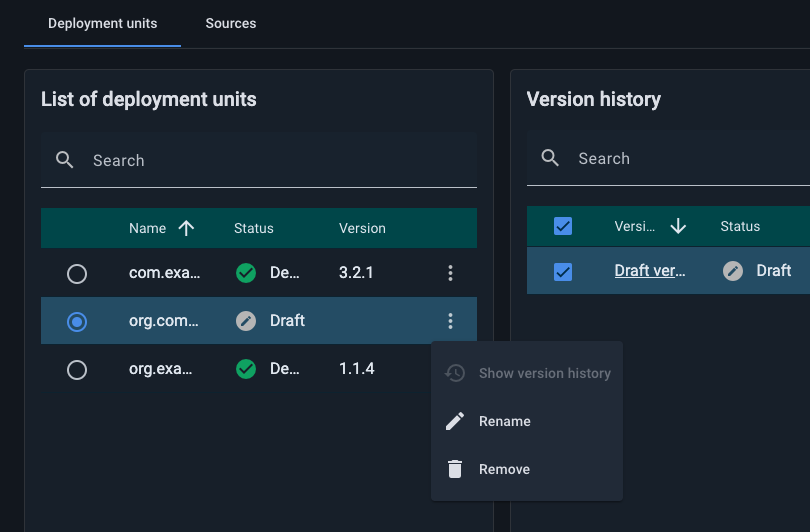Image resolution: width=810 pixels, height=532 pixels.
Task: Click the Version column header in deployment units
Action: [x=362, y=228]
